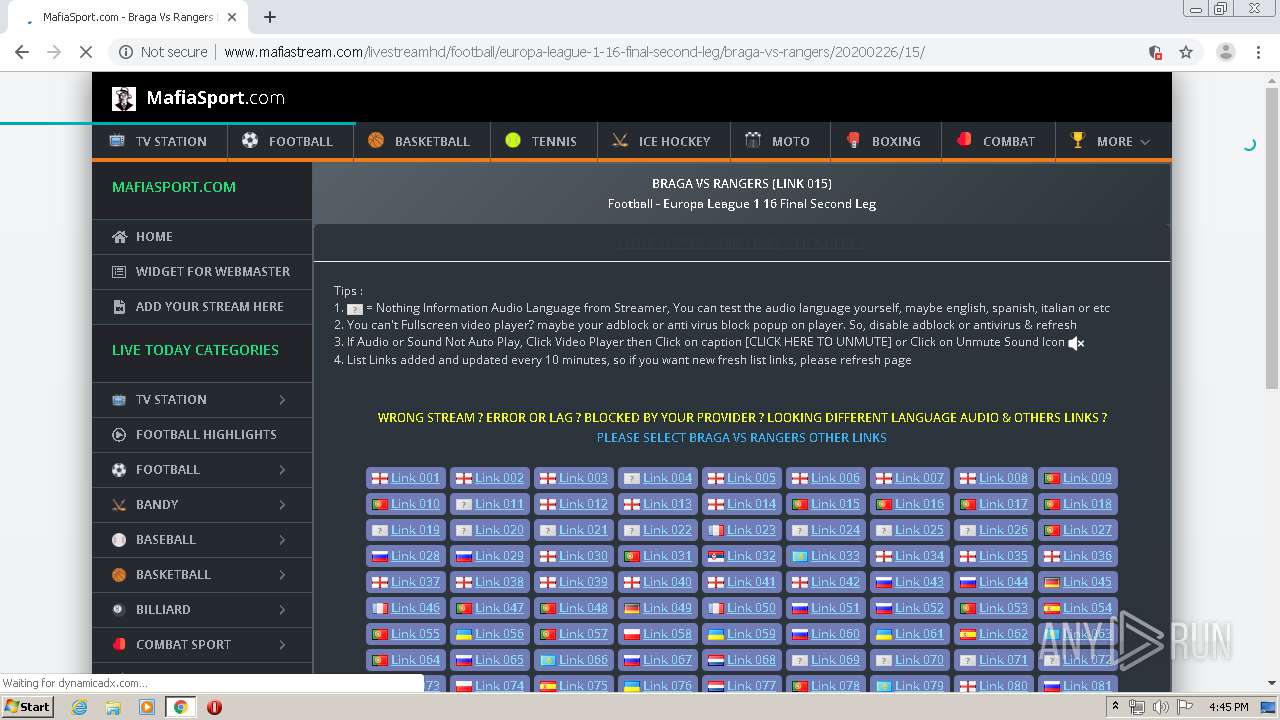This screenshot has width=1280, height=720.
Task: Open the Moto nav tab
Action: (x=779, y=141)
